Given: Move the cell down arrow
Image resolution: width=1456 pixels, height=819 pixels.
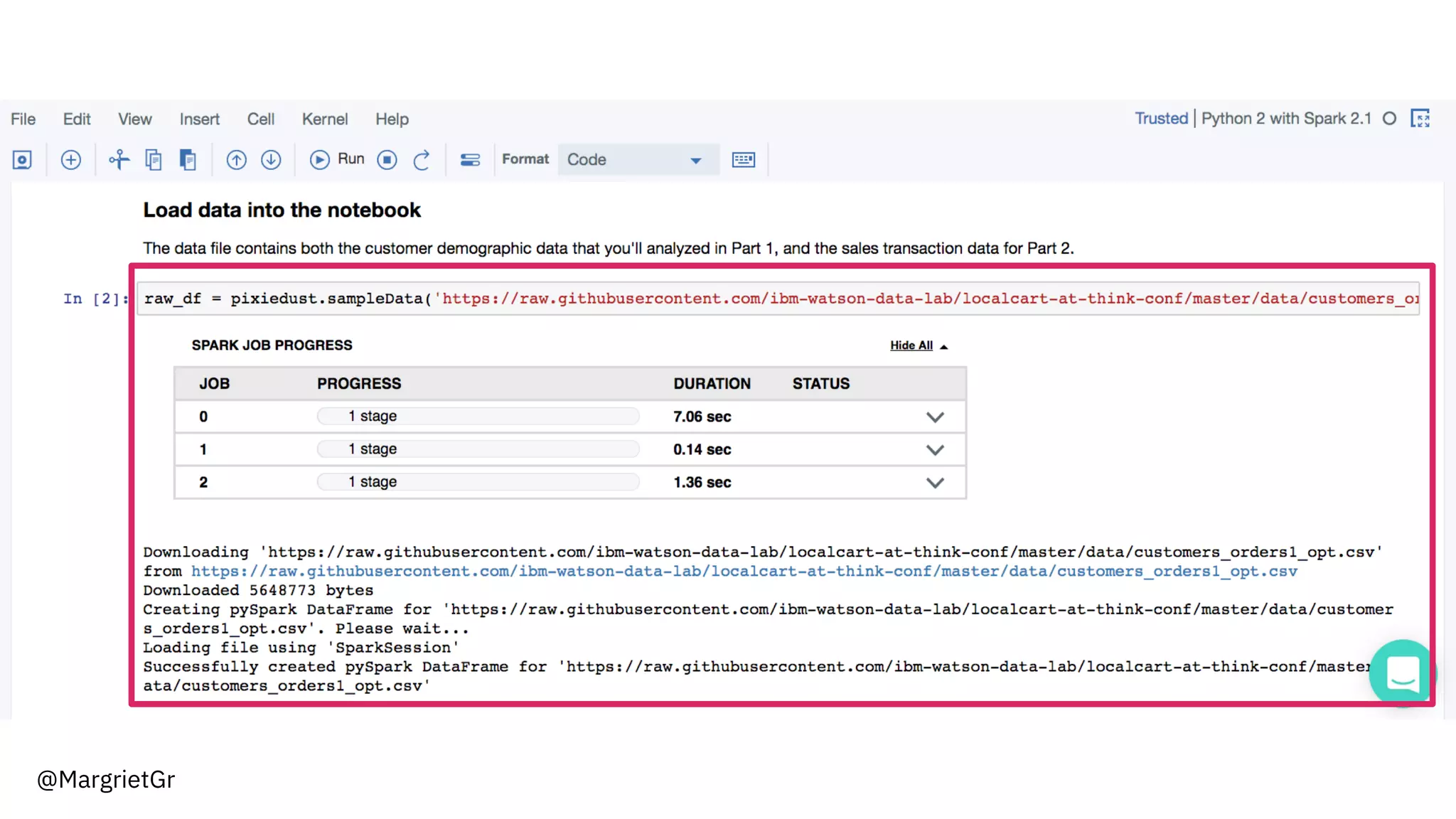Looking at the screenshot, I should 271,160.
